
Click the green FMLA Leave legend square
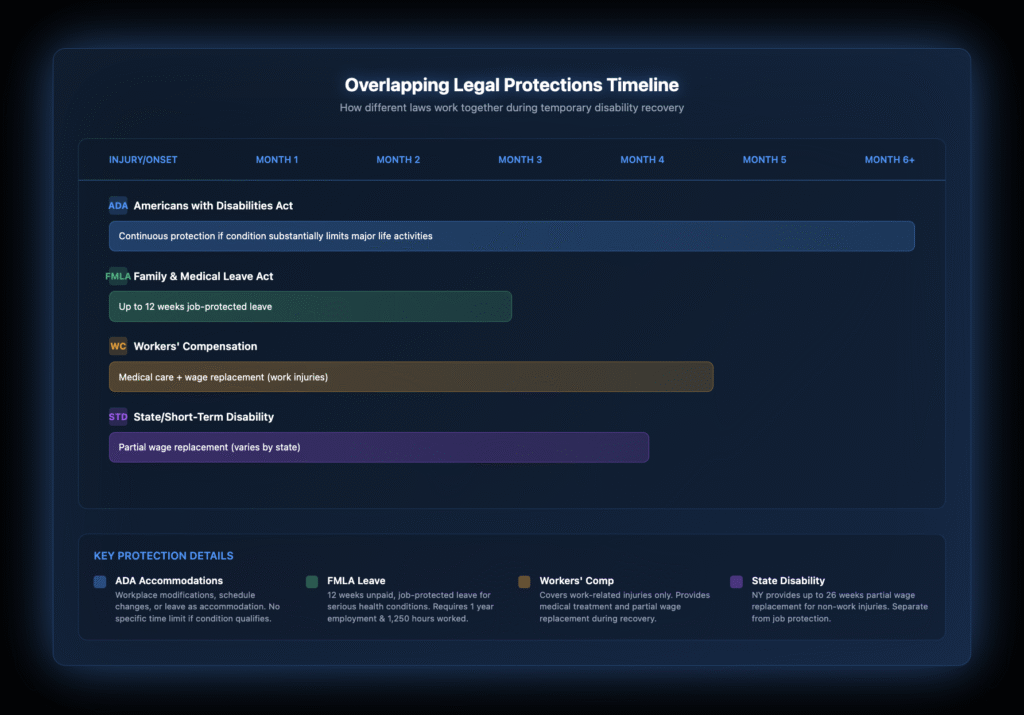[312, 581]
